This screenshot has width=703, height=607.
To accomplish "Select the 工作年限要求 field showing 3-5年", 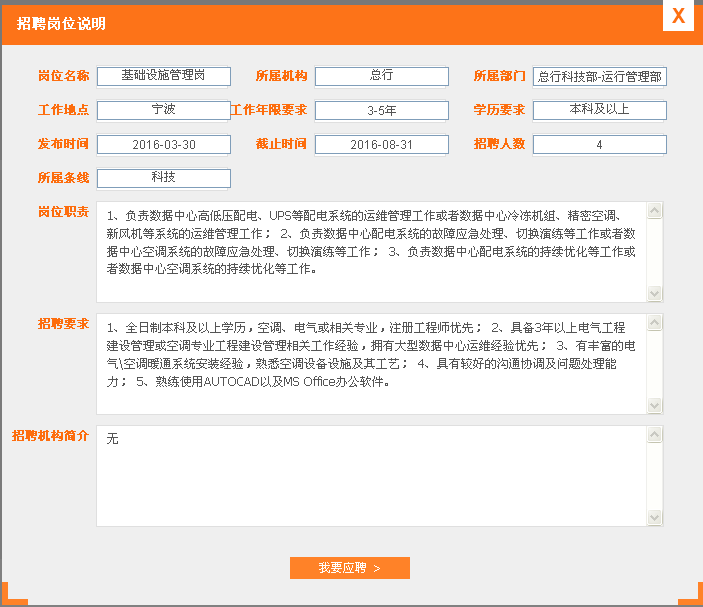I will 381,111.
